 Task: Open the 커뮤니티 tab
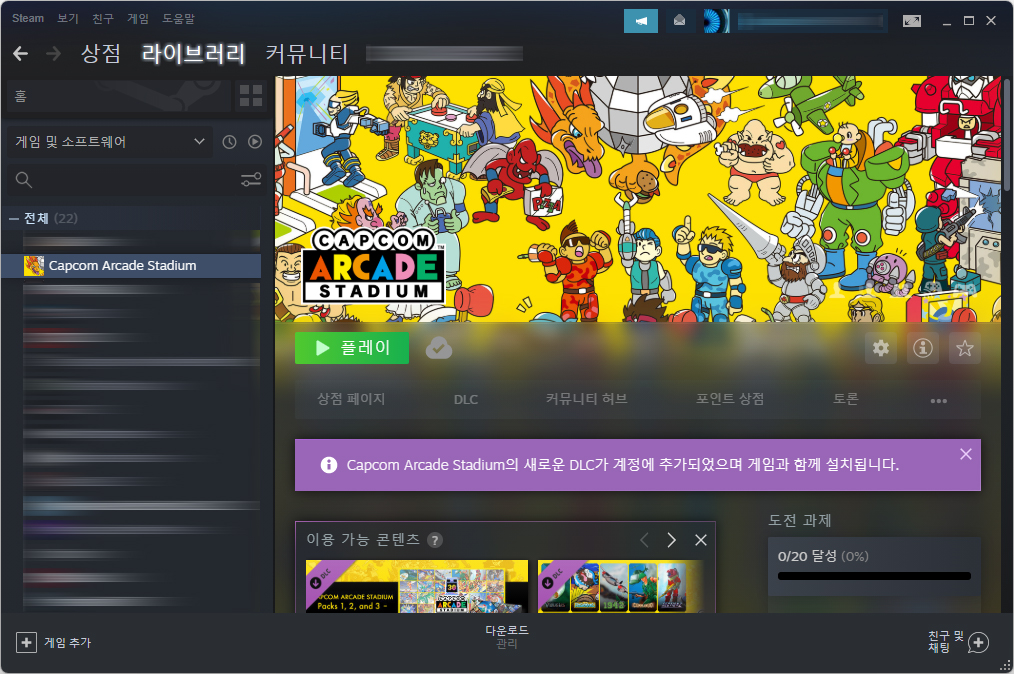[x=307, y=54]
